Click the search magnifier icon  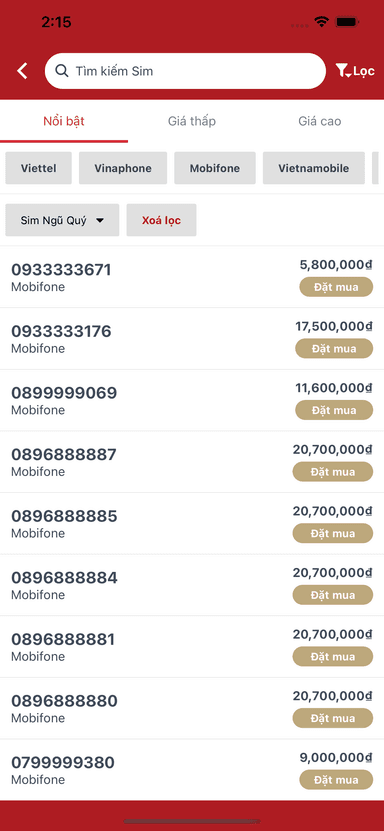[x=62, y=71]
